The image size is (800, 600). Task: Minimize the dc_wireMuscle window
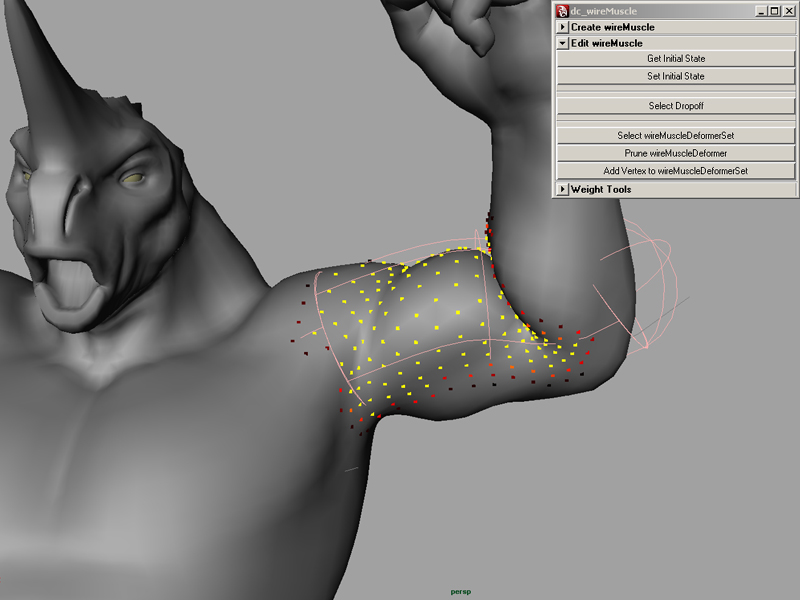(x=761, y=11)
